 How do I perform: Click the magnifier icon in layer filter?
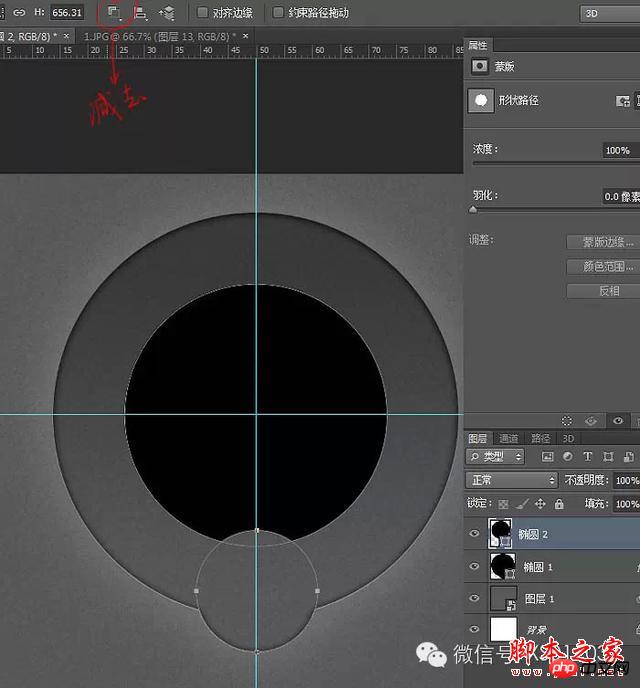point(475,457)
